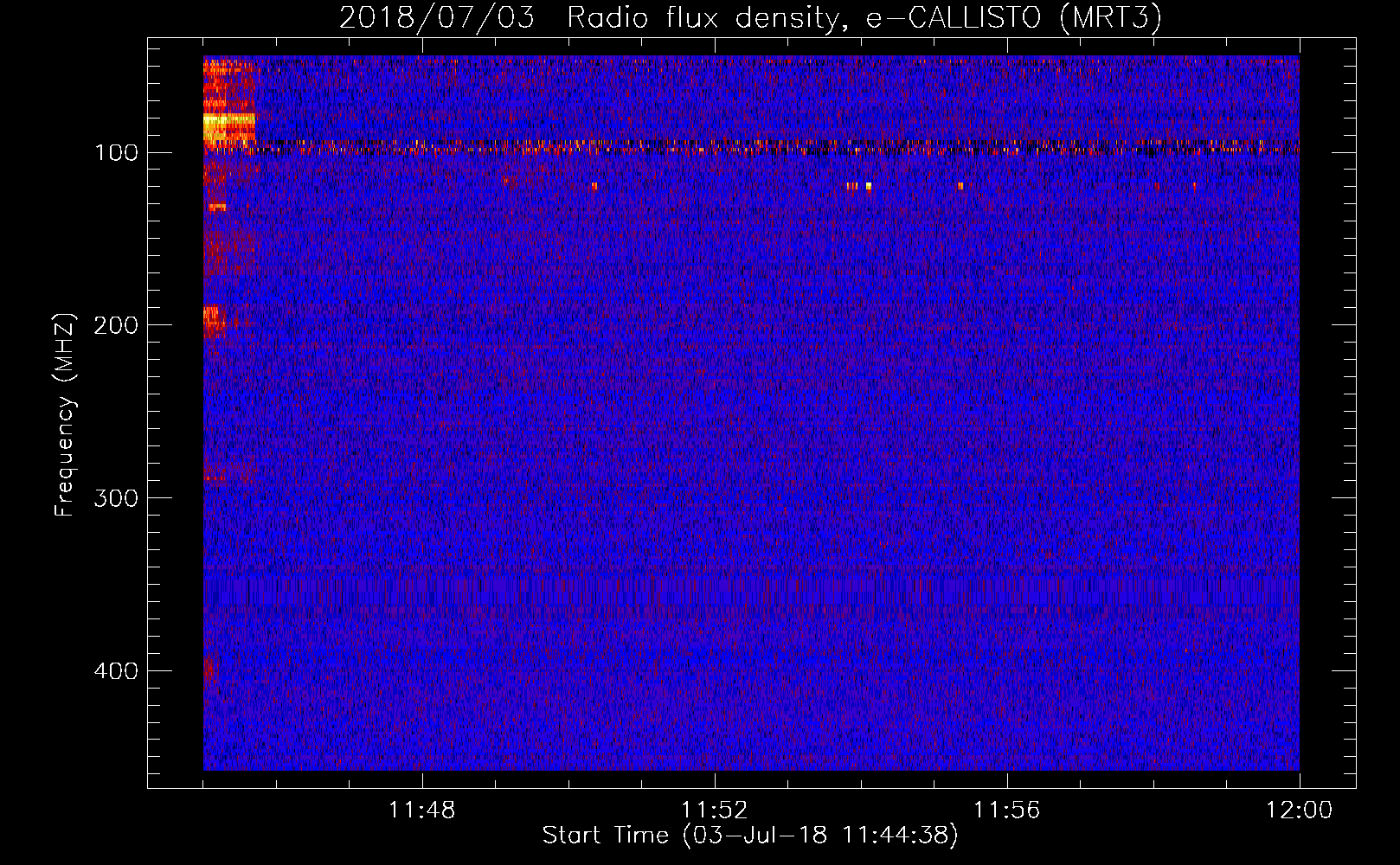This screenshot has height=865, width=1400.
Task: Click the plot title with date 2018/07/03
Action: click(x=750, y=17)
